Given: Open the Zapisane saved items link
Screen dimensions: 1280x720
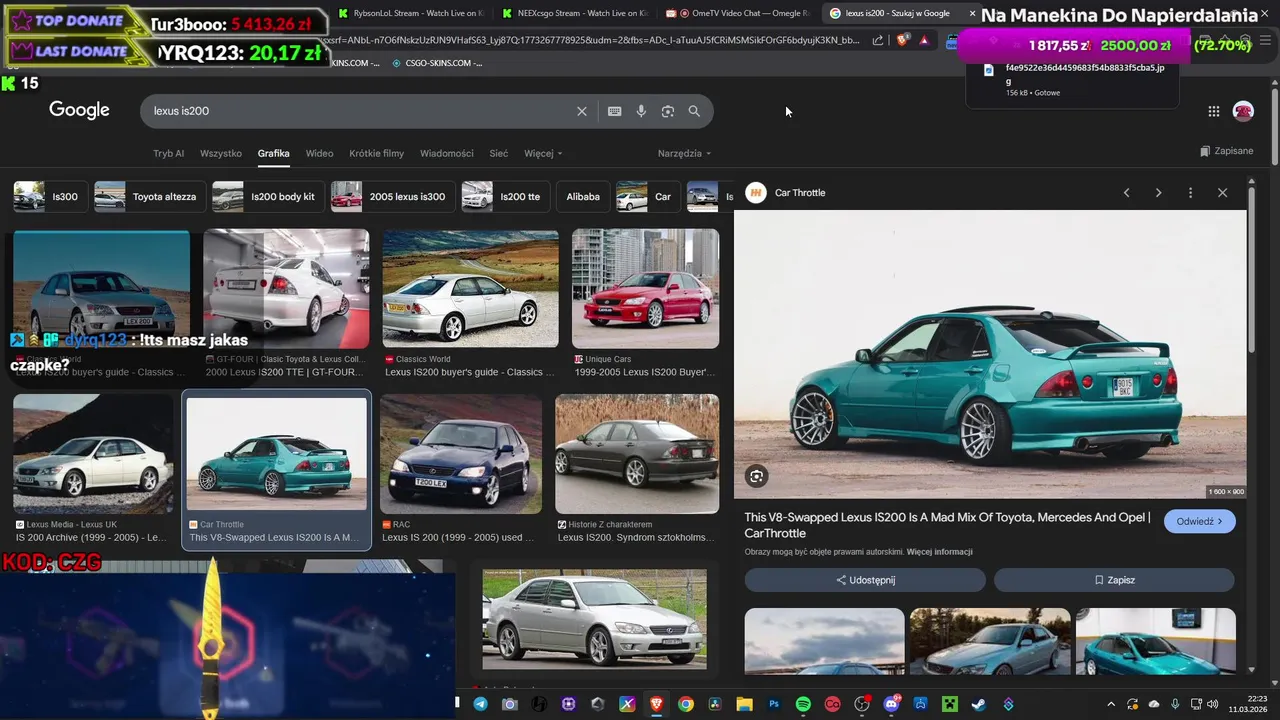Looking at the screenshot, I should pos(1226,151).
